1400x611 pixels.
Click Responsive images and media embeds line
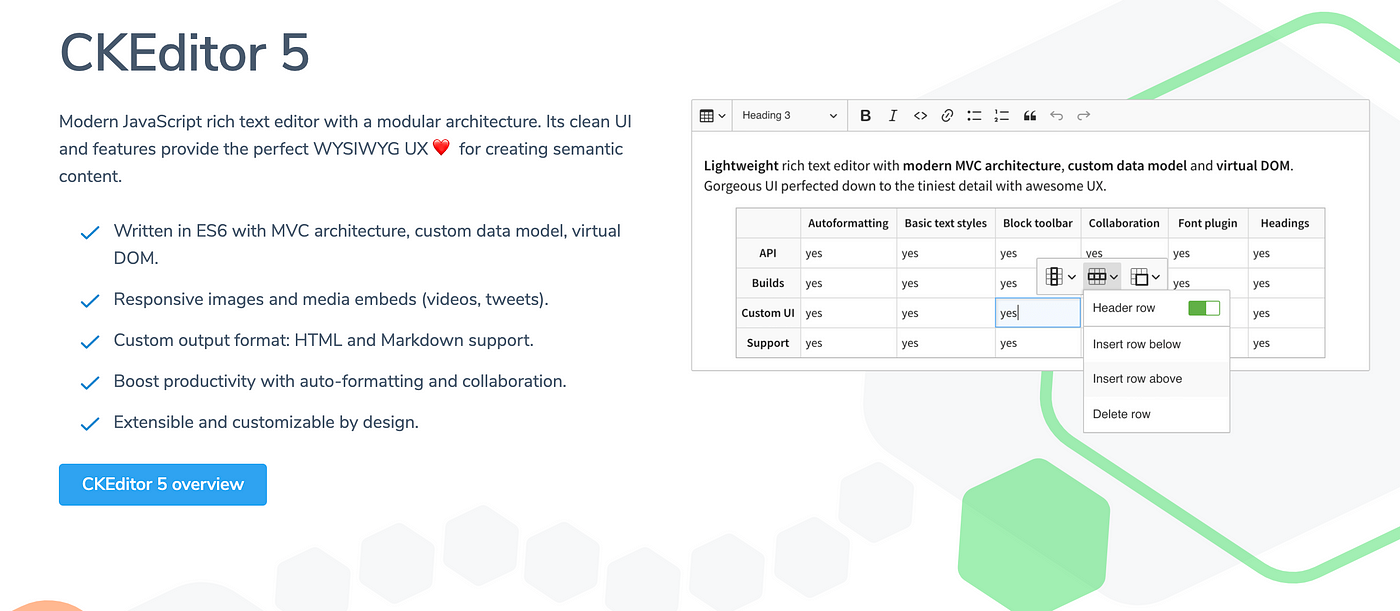(x=331, y=299)
